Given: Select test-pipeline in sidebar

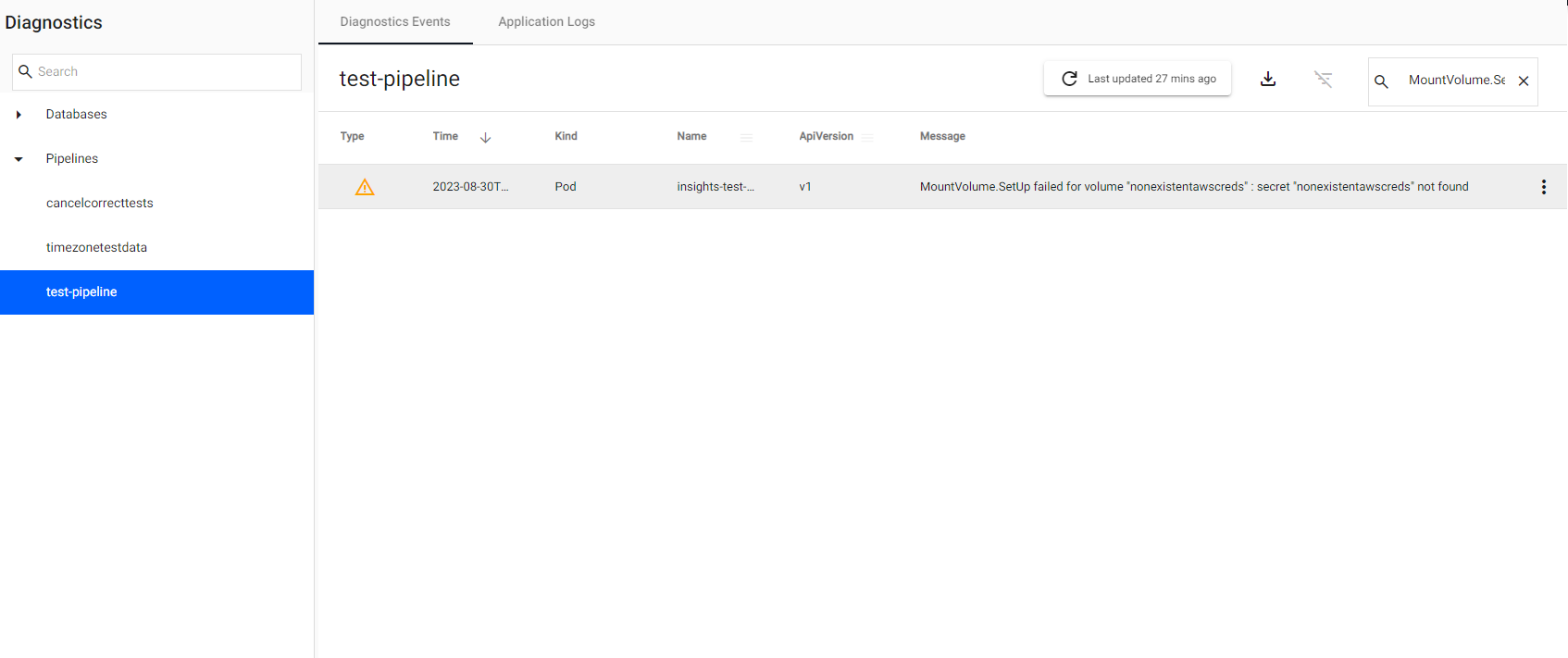Looking at the screenshot, I should tap(81, 292).
